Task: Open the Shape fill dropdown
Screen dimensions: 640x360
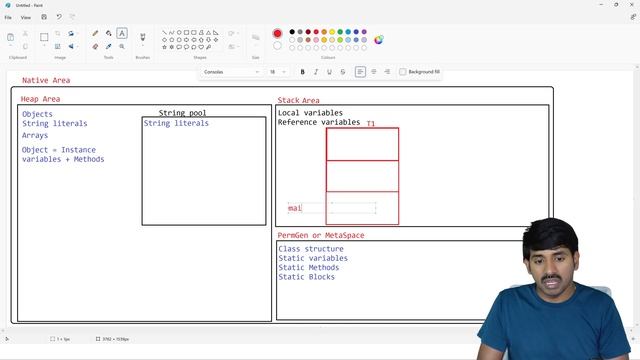Action: click(233, 47)
